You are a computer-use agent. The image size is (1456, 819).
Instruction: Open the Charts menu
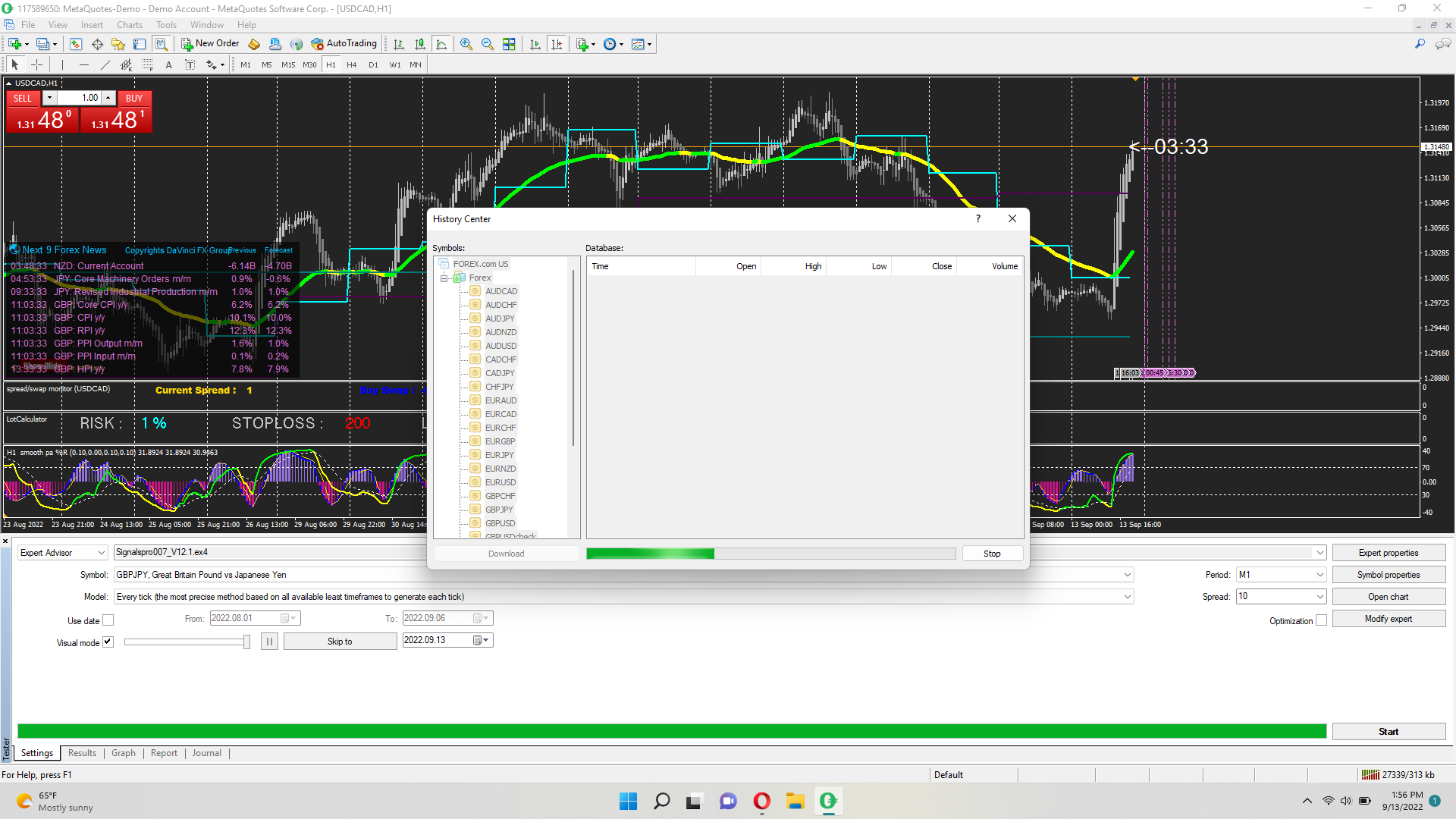click(x=129, y=25)
